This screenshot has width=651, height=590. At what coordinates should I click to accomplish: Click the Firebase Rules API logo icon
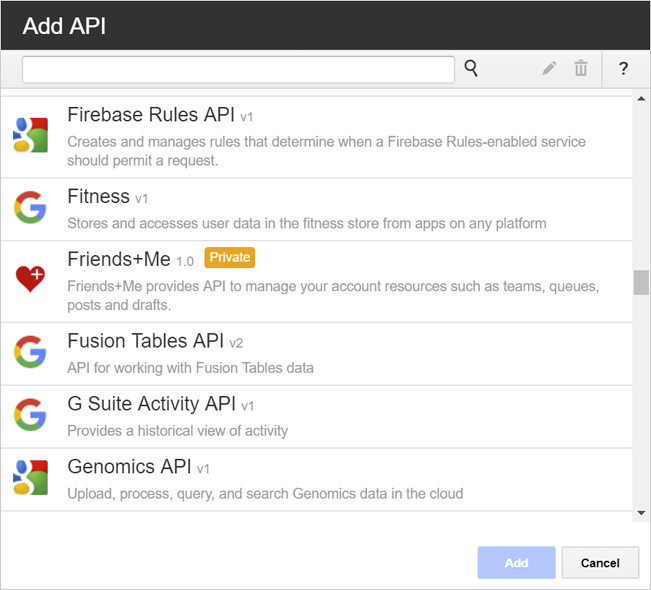tap(30, 135)
